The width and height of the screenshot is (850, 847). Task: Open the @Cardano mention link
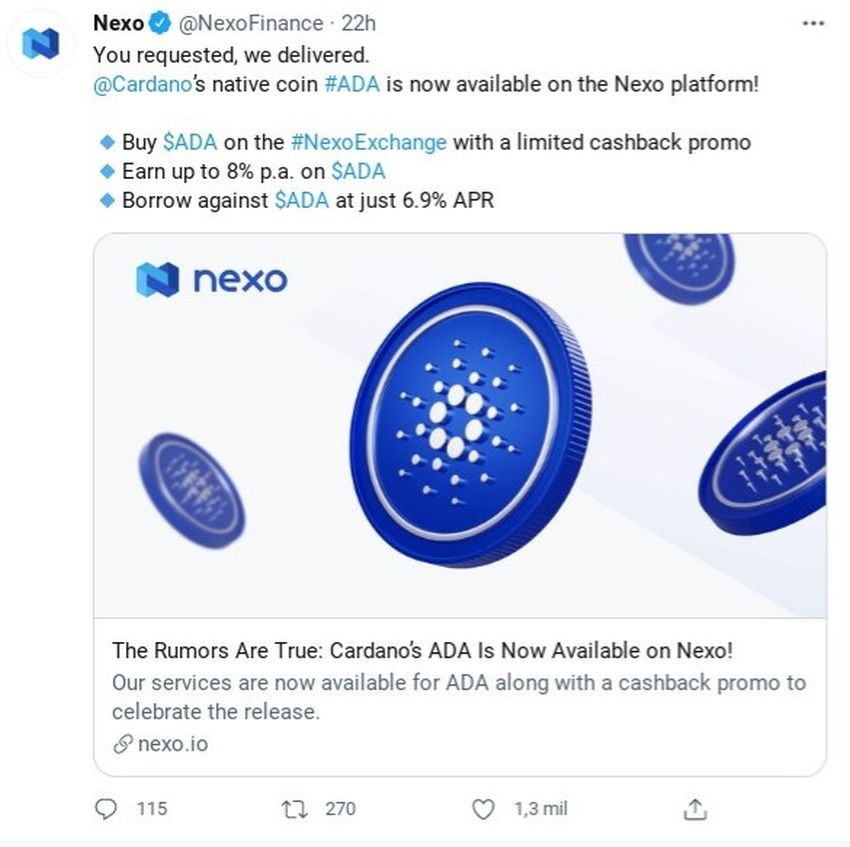tap(142, 85)
